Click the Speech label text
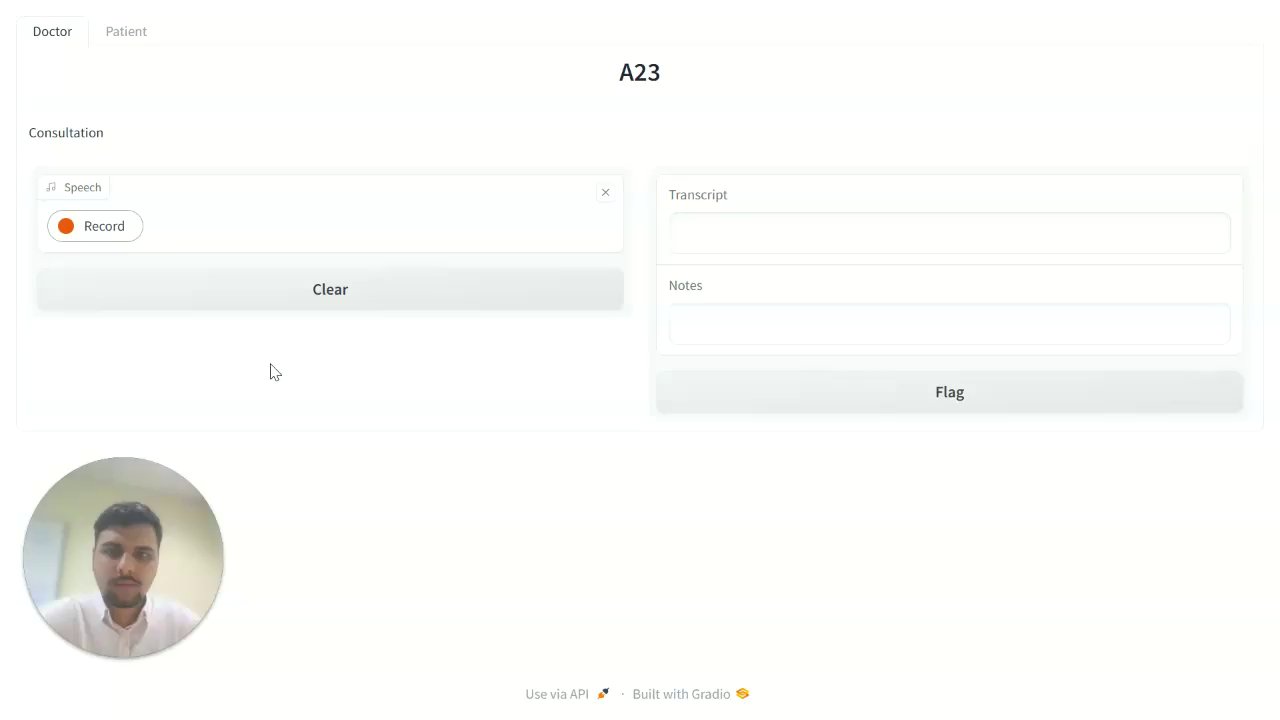1280x720 pixels. pyautogui.click(x=82, y=187)
